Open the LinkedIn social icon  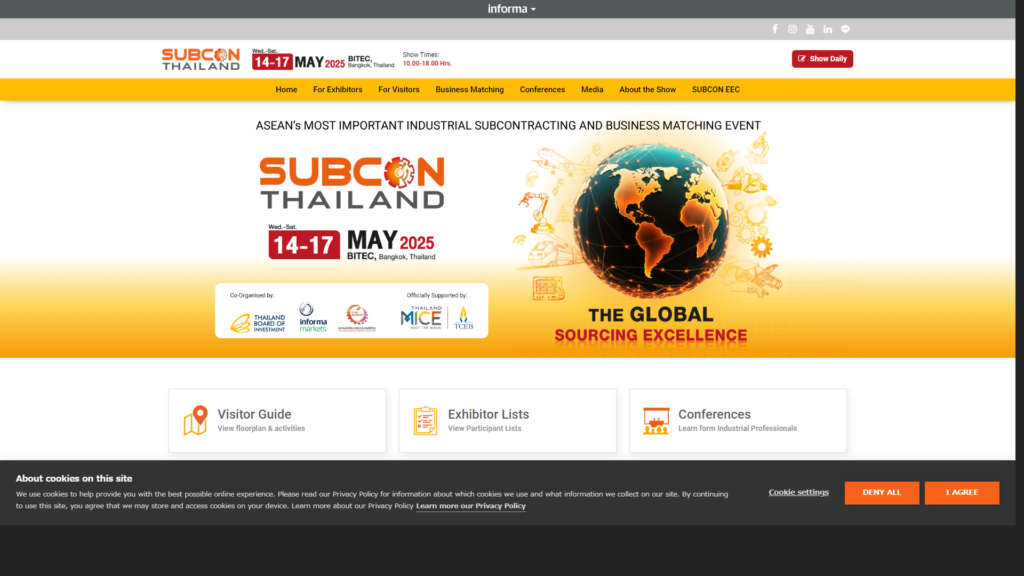click(x=827, y=29)
